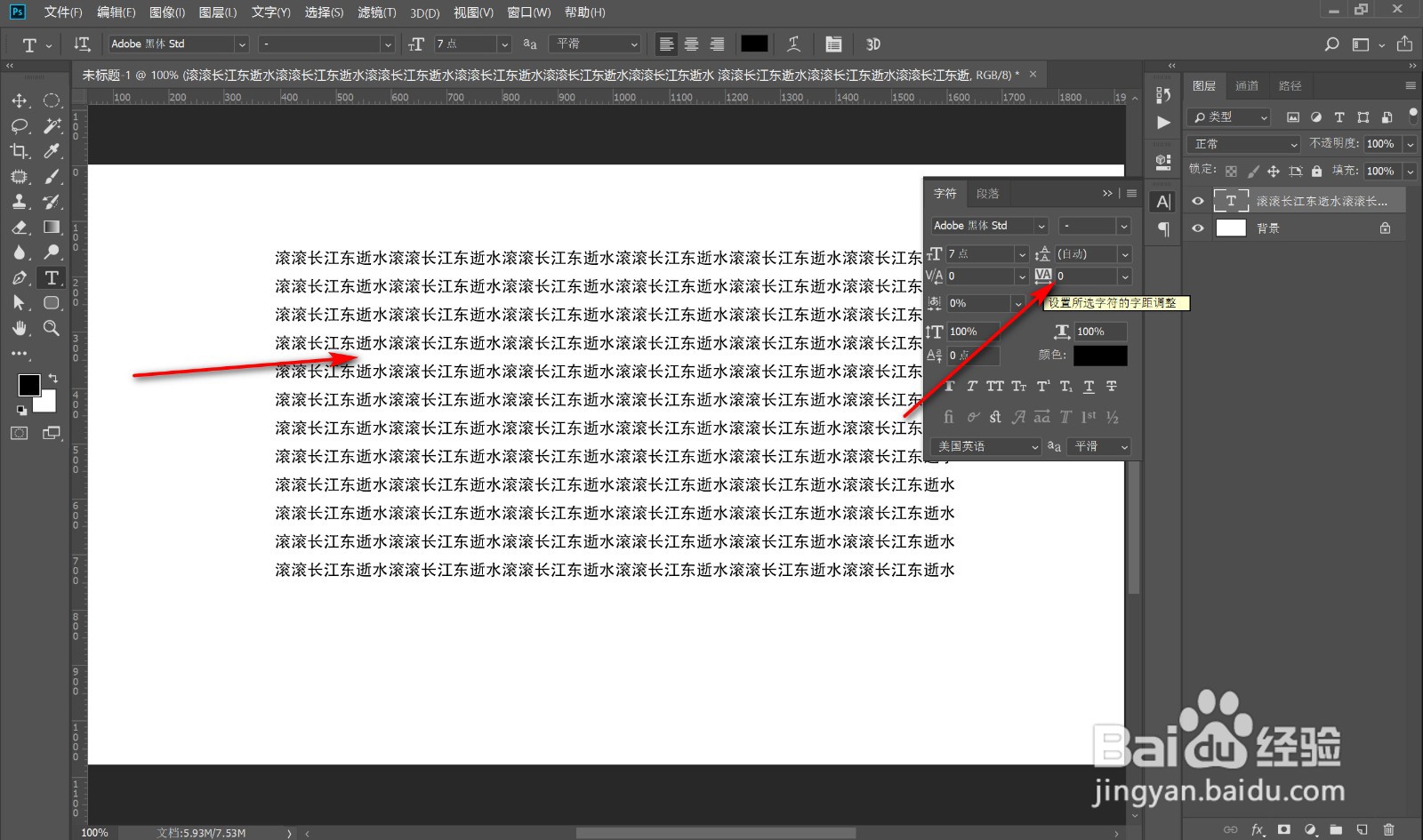Select the Zoom tool

pos(52,329)
